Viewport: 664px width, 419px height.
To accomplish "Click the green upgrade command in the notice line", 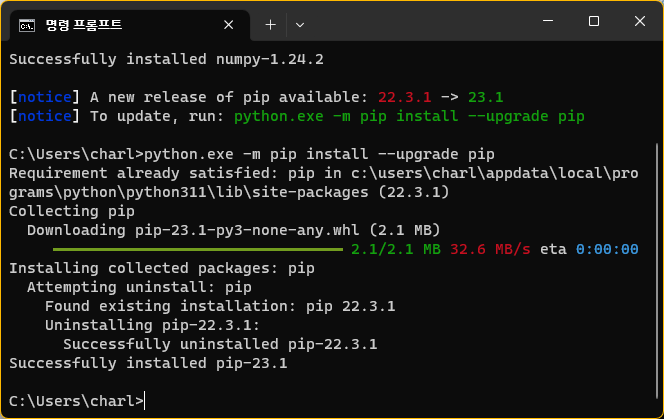I will click(x=409, y=116).
